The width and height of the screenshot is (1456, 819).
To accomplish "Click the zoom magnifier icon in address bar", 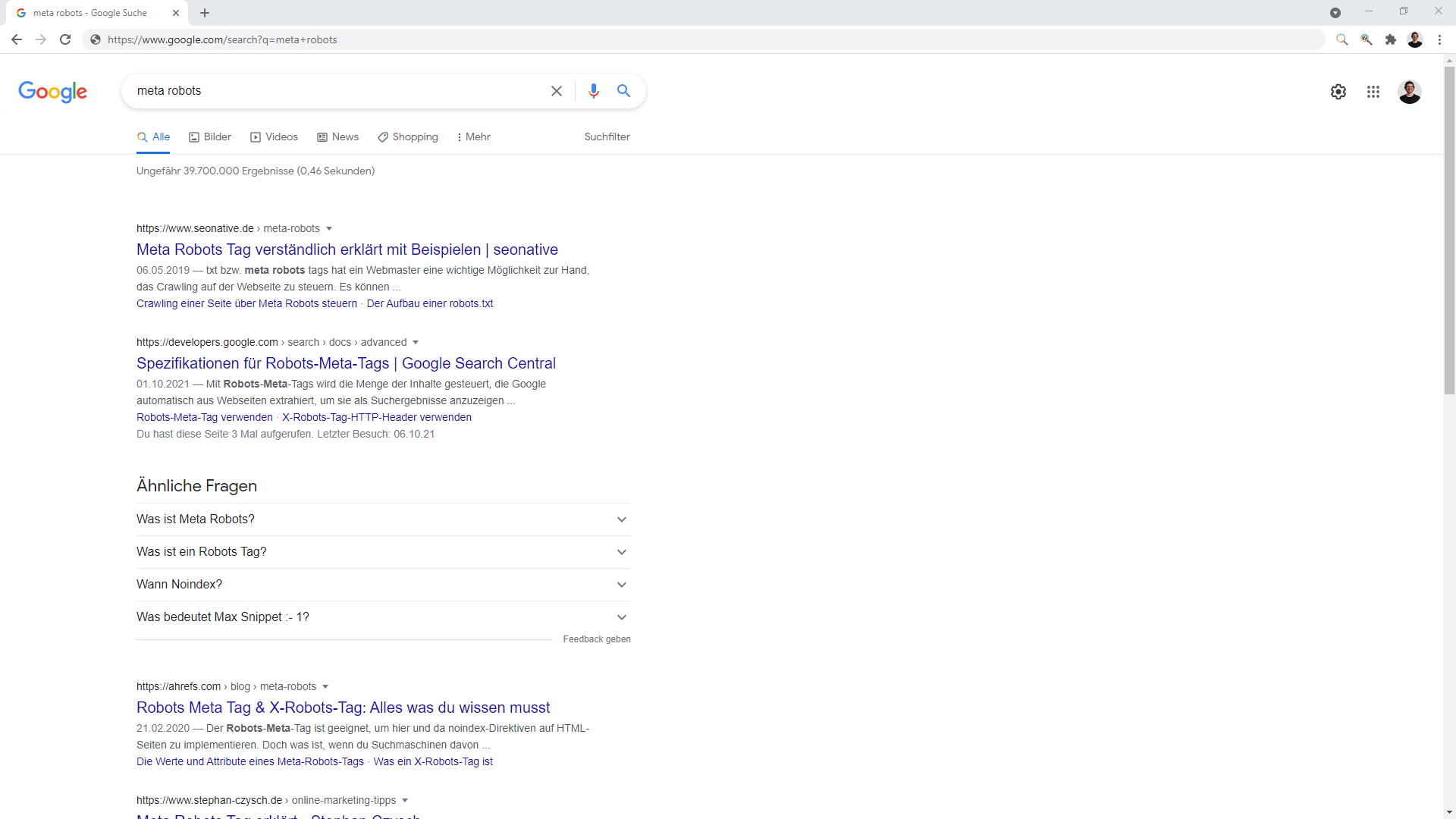I will (1342, 39).
